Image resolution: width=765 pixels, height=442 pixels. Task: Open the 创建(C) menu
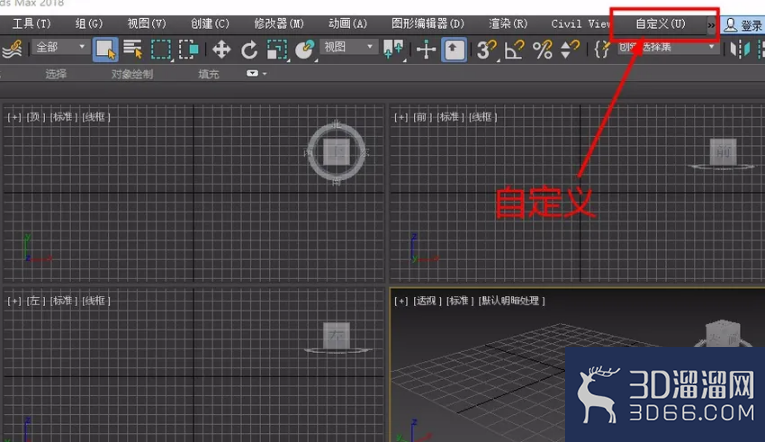tap(210, 24)
